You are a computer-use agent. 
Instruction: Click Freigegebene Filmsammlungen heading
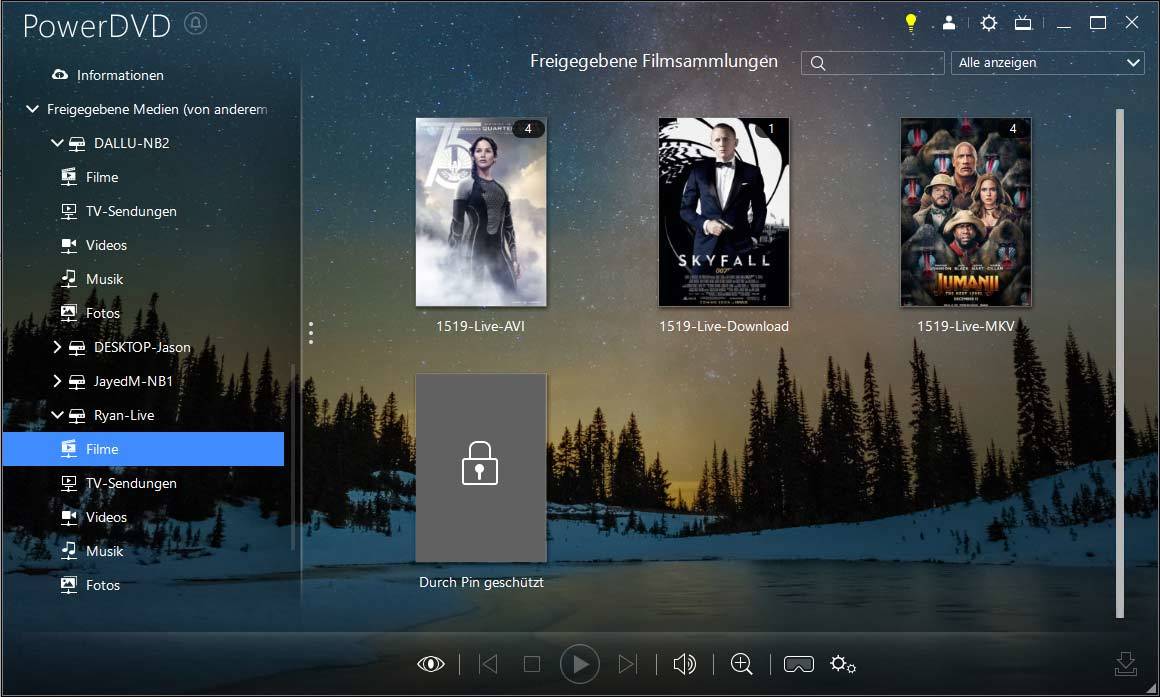coord(654,61)
